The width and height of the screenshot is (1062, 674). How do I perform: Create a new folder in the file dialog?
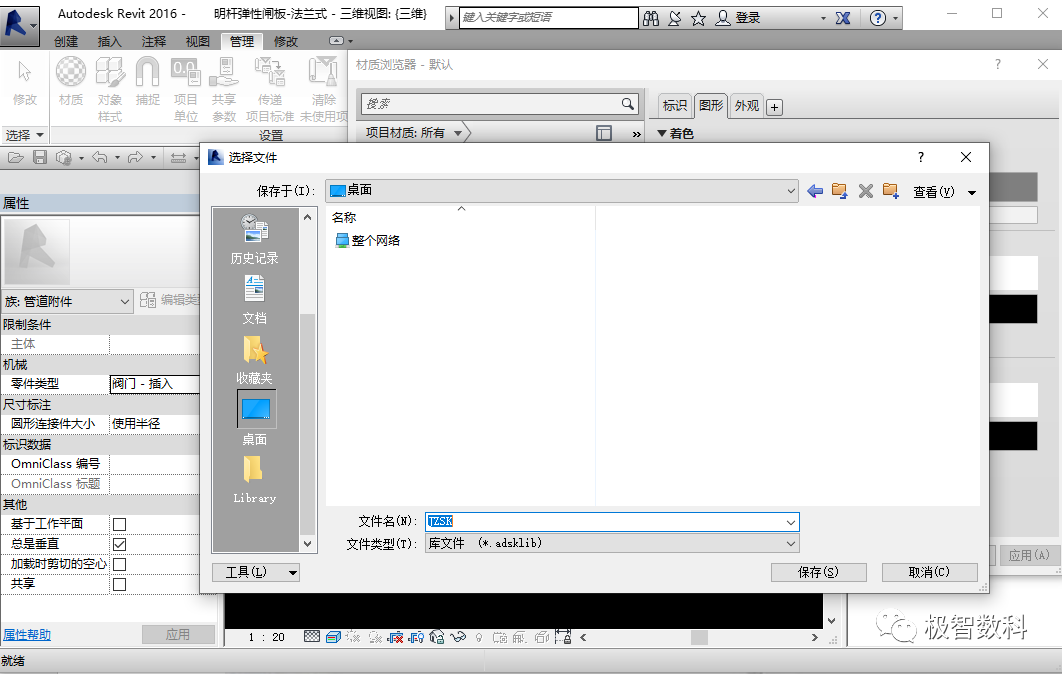coord(891,192)
